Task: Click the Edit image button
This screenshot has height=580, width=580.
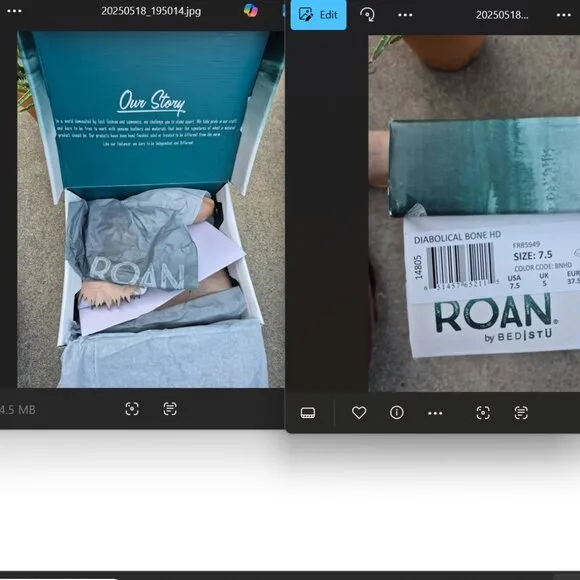Action: (318, 15)
